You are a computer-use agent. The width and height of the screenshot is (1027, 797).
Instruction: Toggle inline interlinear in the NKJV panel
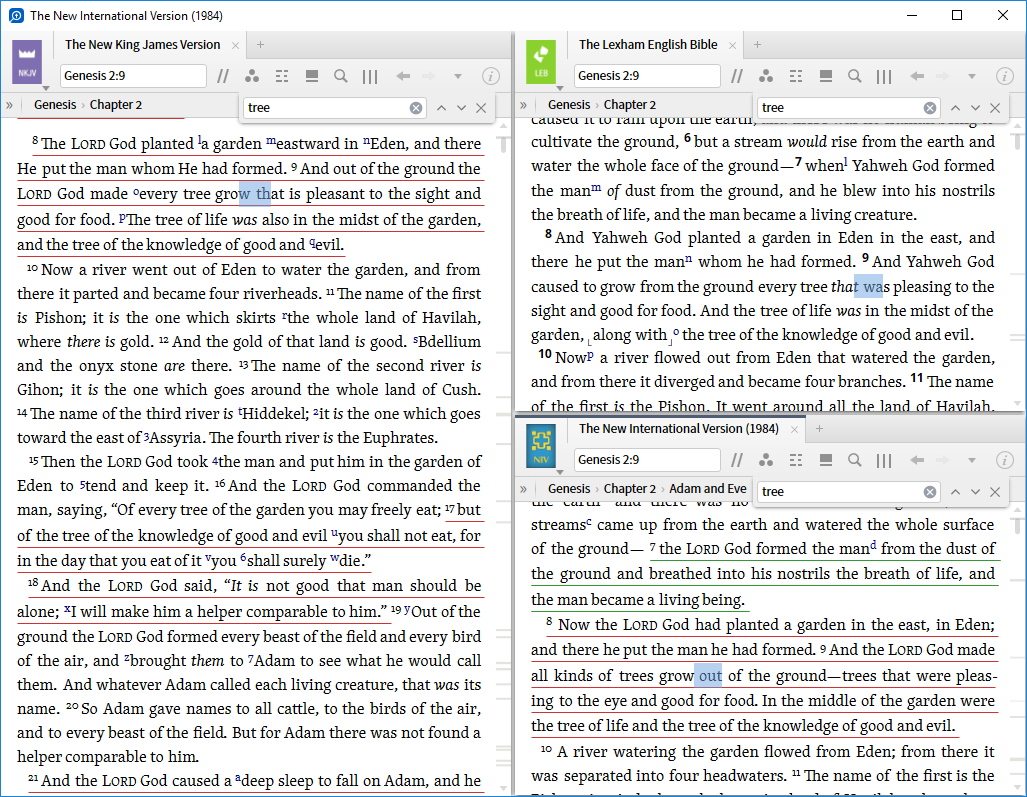click(282, 76)
